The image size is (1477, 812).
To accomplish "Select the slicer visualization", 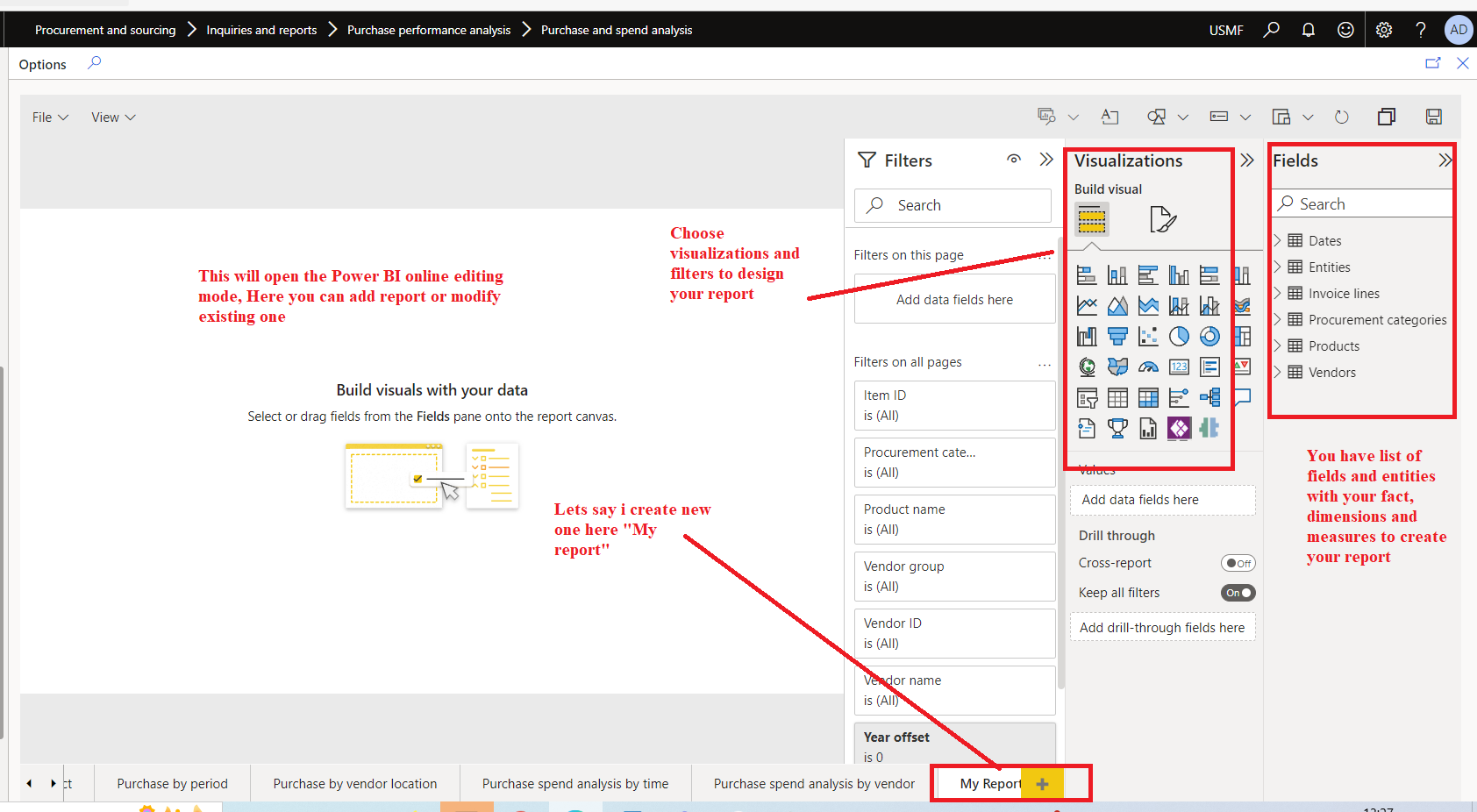I will point(1087,397).
